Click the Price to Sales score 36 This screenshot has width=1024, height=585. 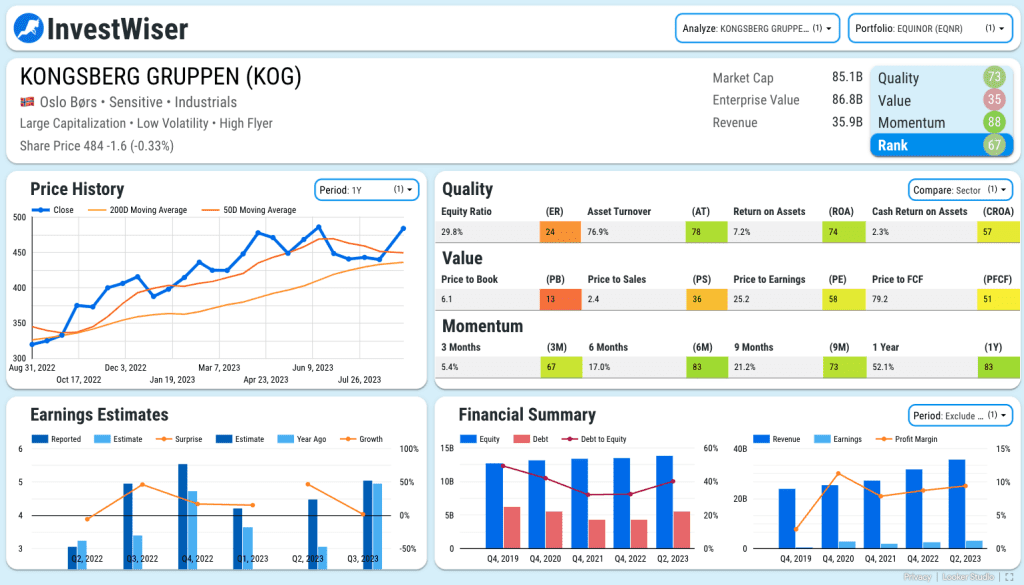tap(707, 299)
